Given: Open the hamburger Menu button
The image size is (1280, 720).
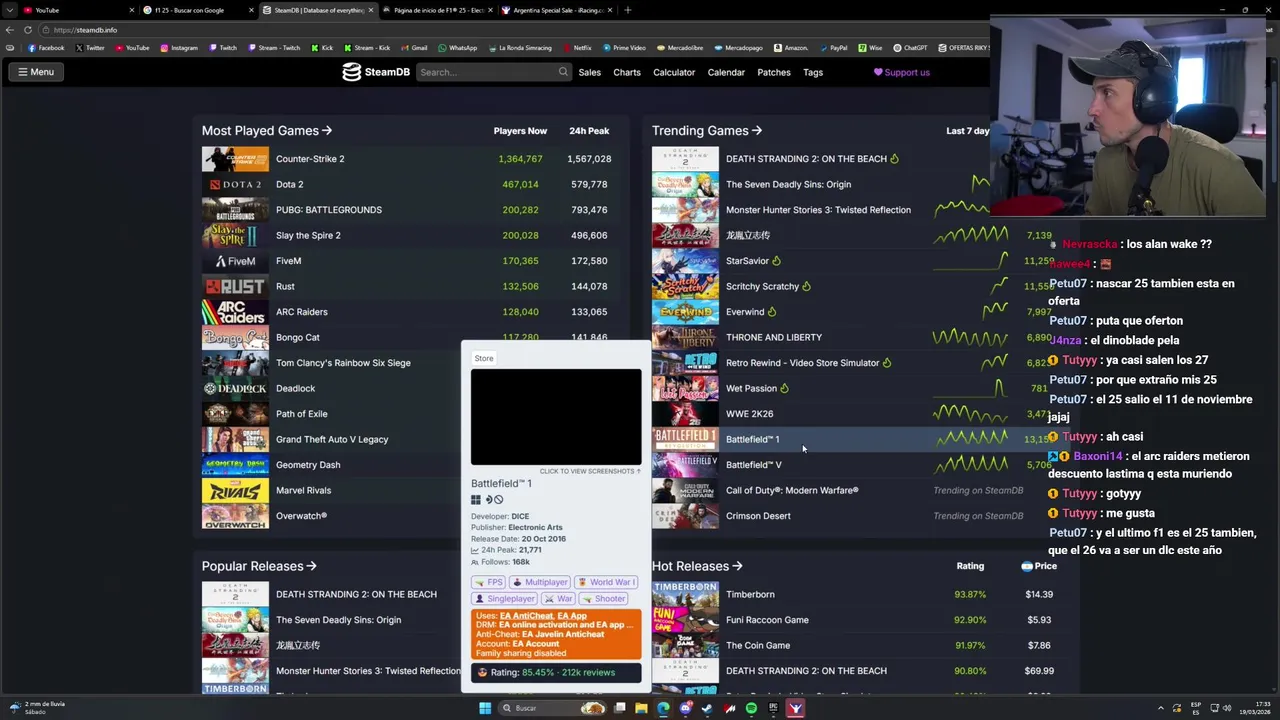Looking at the screenshot, I should pyautogui.click(x=36, y=72).
